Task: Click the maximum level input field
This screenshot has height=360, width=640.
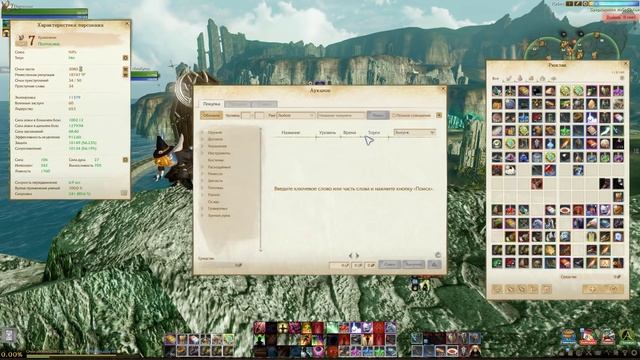Action: 260,116
